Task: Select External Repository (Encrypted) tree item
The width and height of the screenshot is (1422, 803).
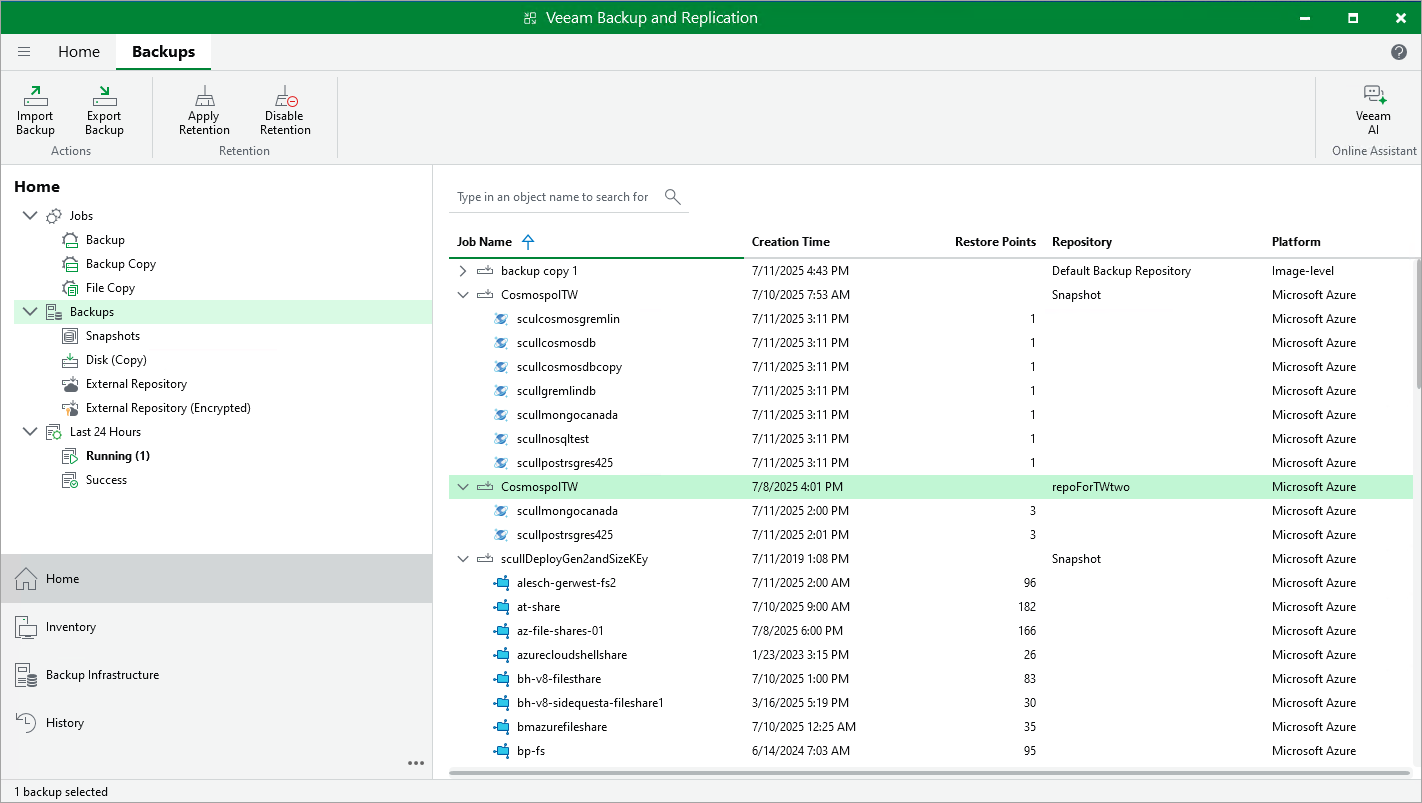Action: pos(168,408)
